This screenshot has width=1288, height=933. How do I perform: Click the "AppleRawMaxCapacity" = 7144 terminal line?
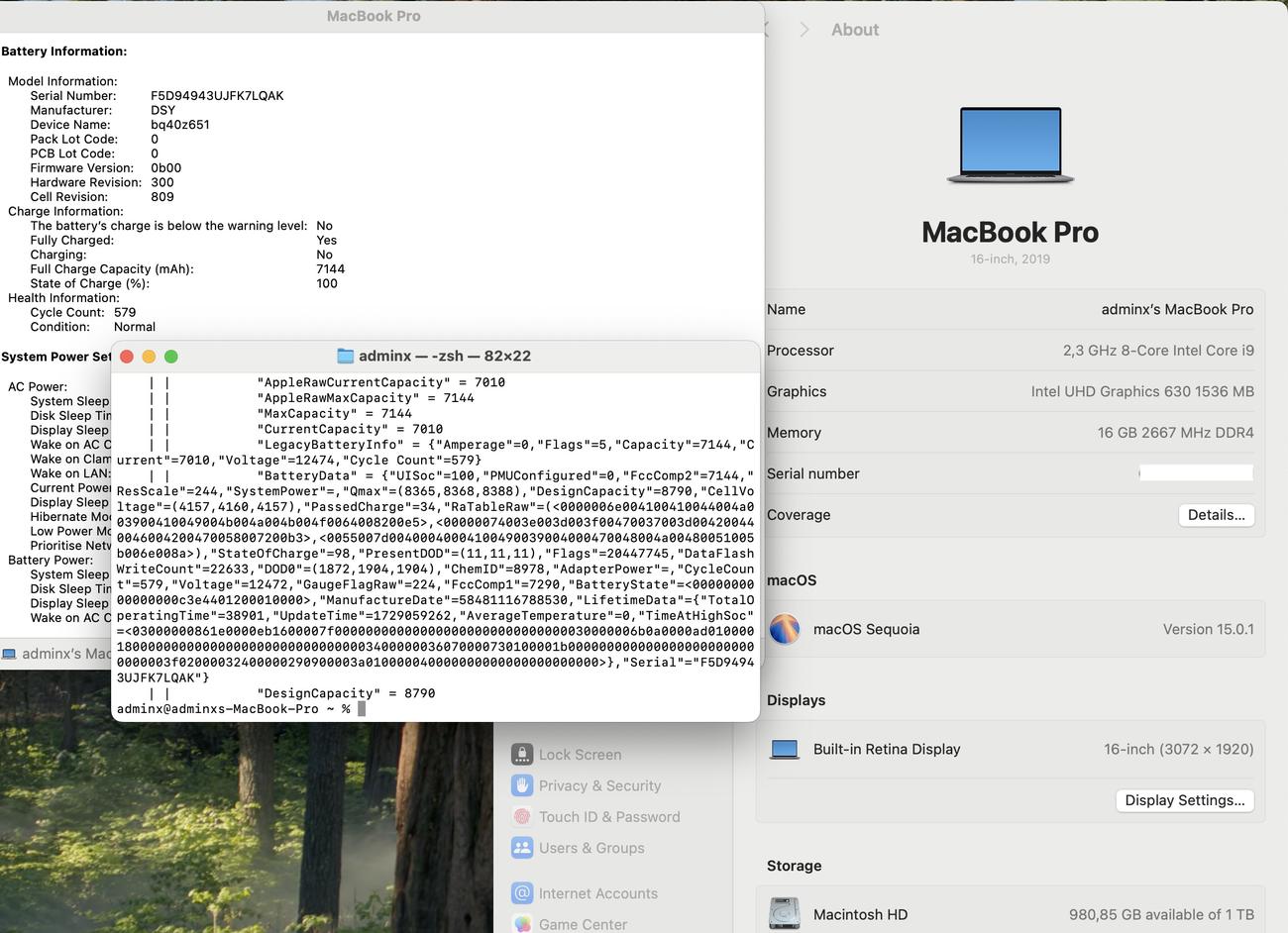(x=366, y=397)
